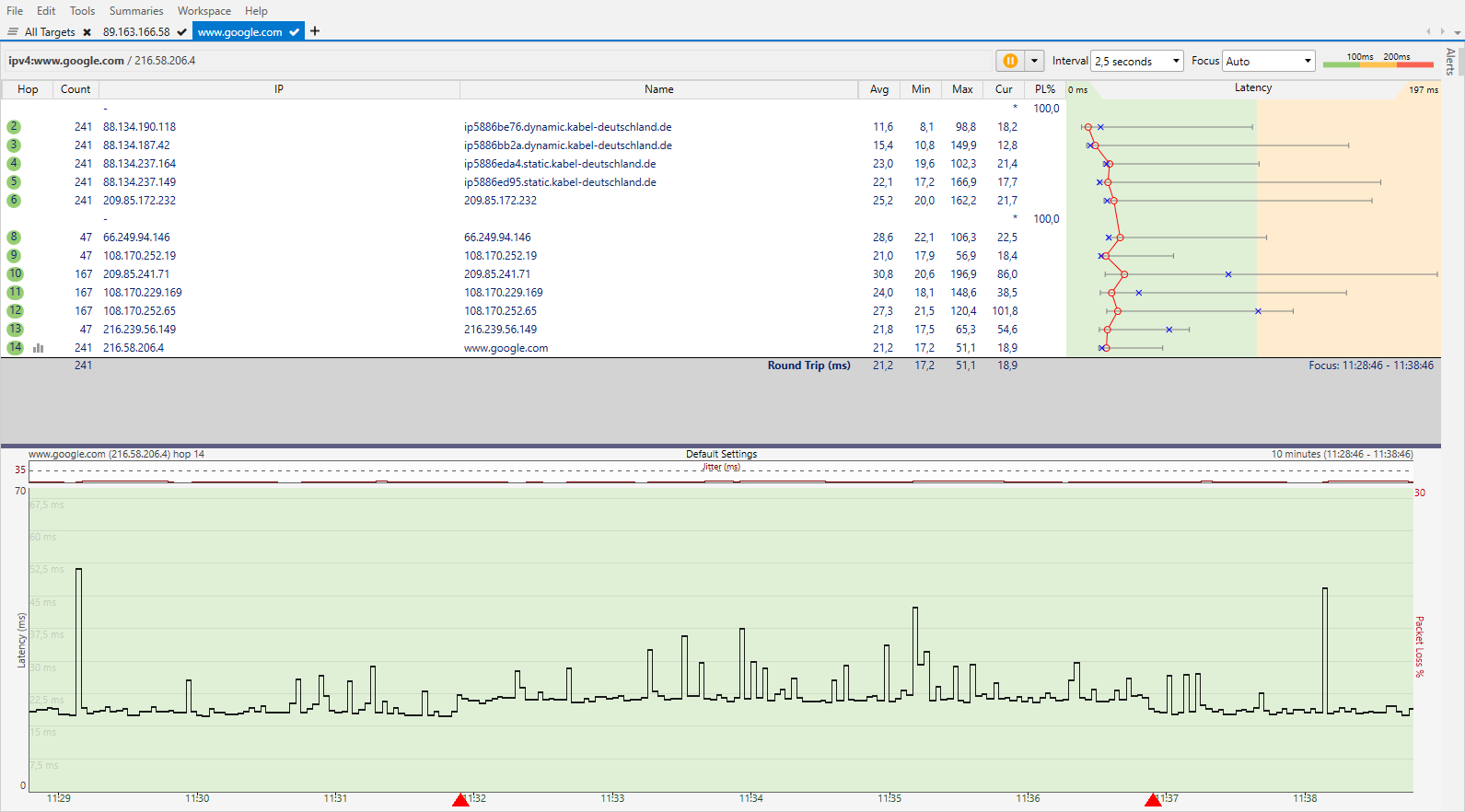Open the Interval combo box showing 2,5 seconds

pyautogui.click(x=1137, y=61)
